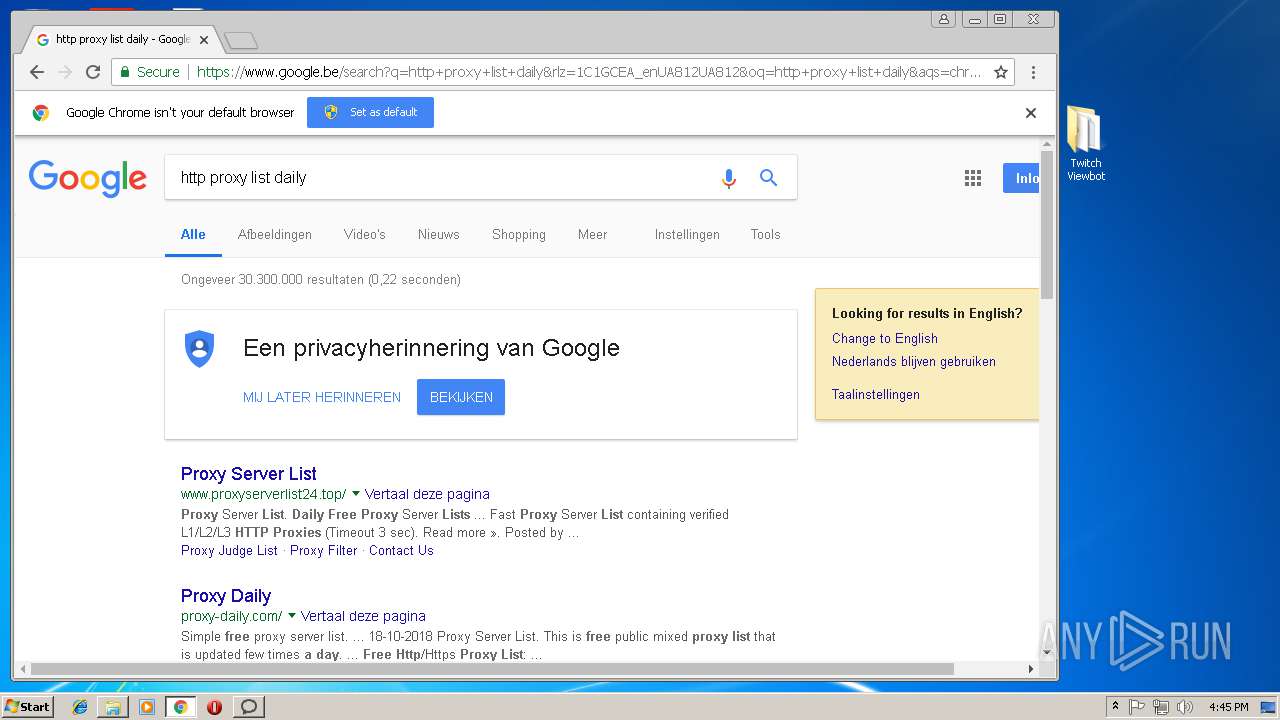Start voice search with microphone icon

pos(729,178)
